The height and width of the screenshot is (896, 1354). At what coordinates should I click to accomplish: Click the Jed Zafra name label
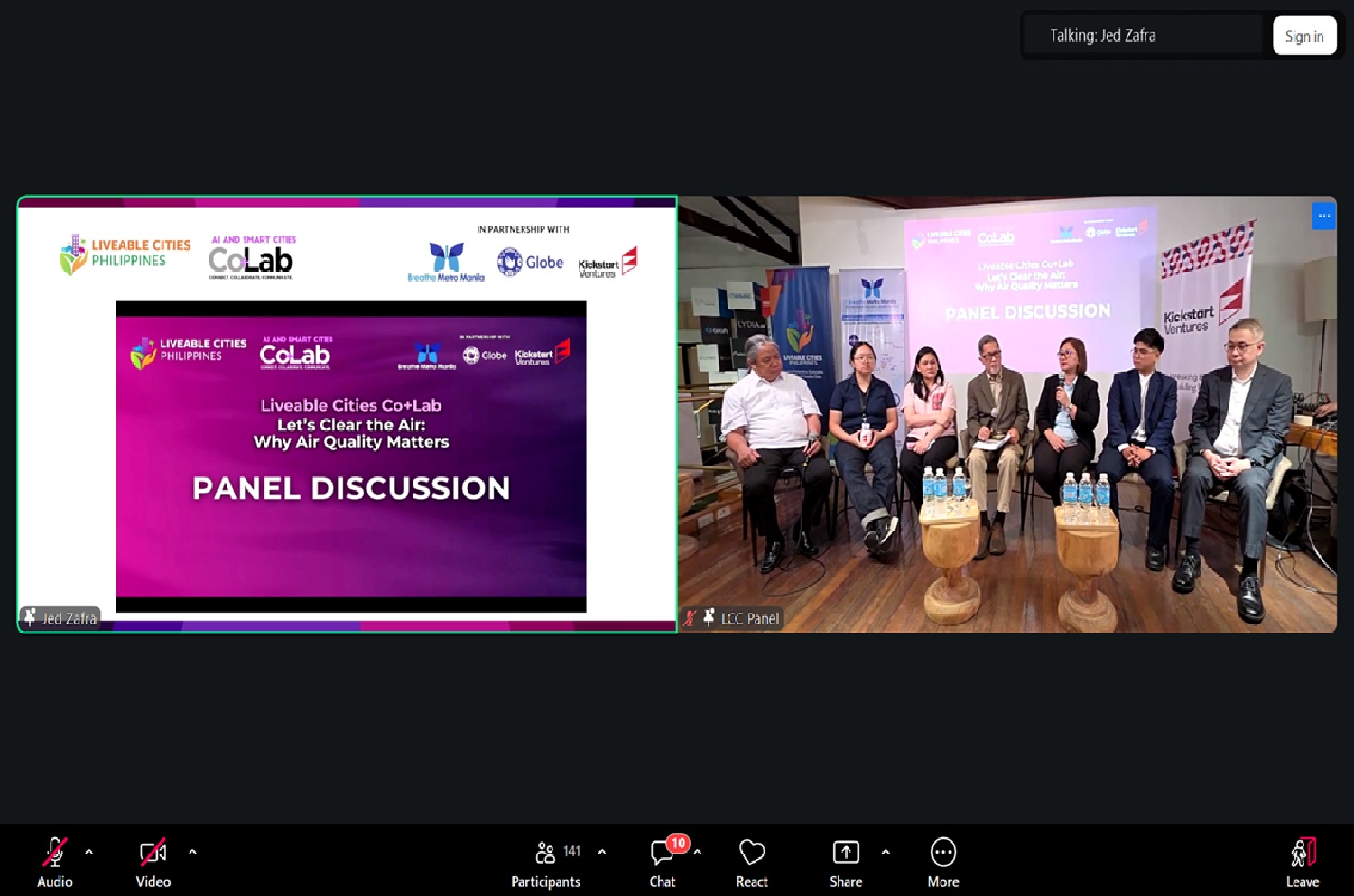(x=69, y=618)
